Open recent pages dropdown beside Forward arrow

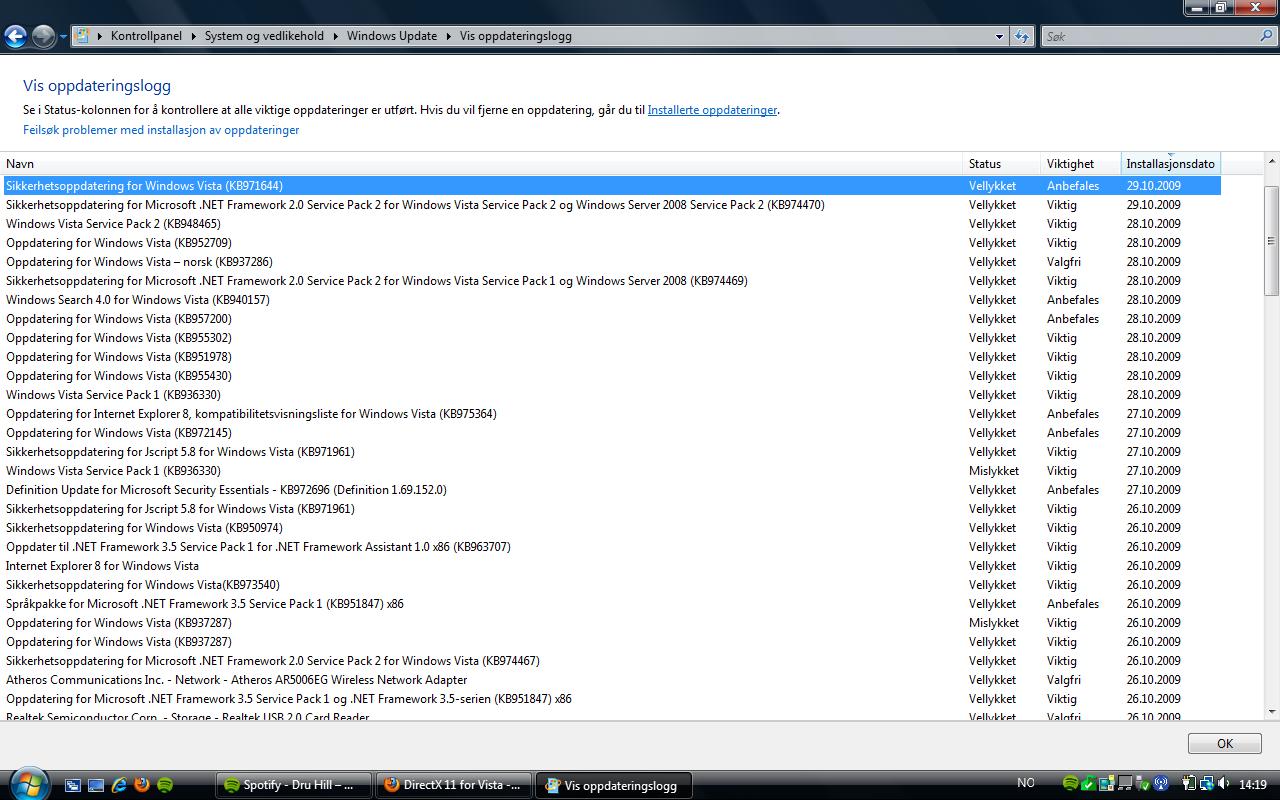(63, 37)
